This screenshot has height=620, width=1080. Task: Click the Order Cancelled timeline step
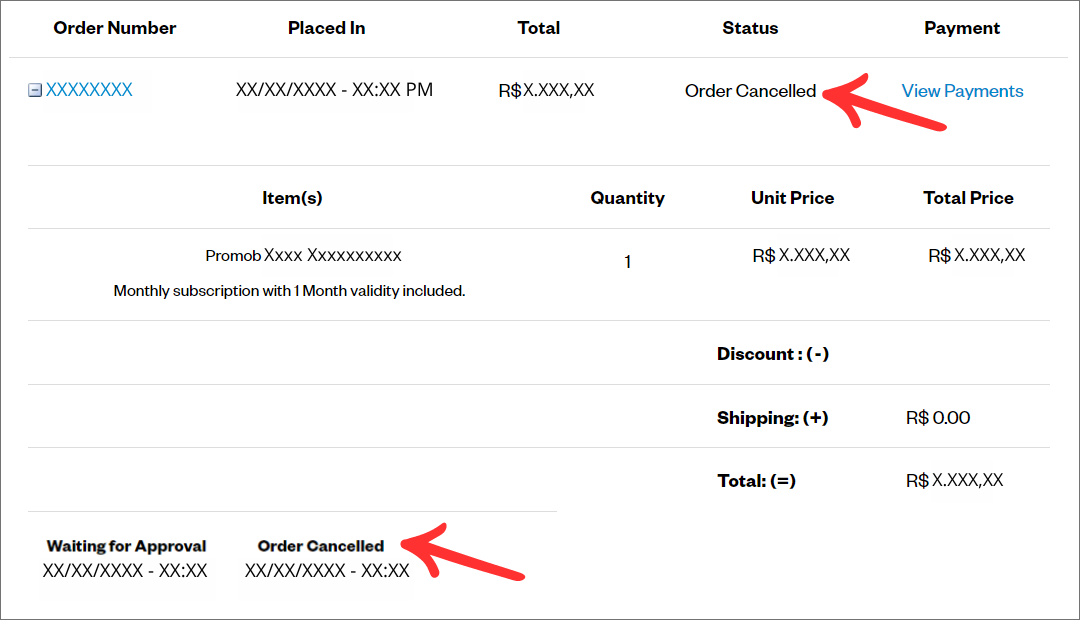tap(320, 546)
